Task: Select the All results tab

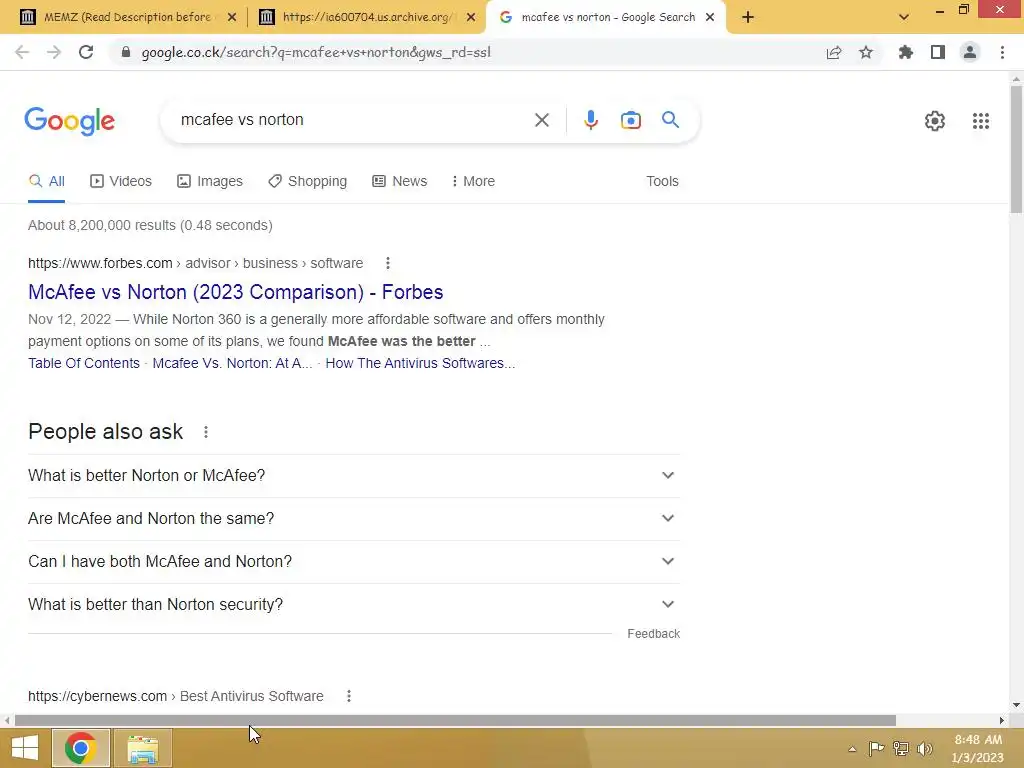Action: coord(46,182)
